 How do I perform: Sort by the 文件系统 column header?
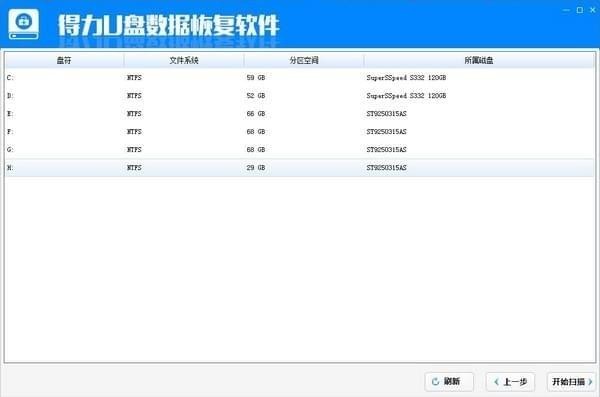[184, 60]
